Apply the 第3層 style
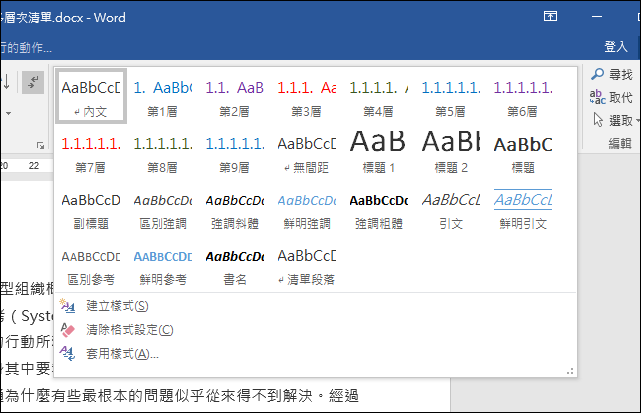Screen dimensions: 641x413 [x=307, y=97]
